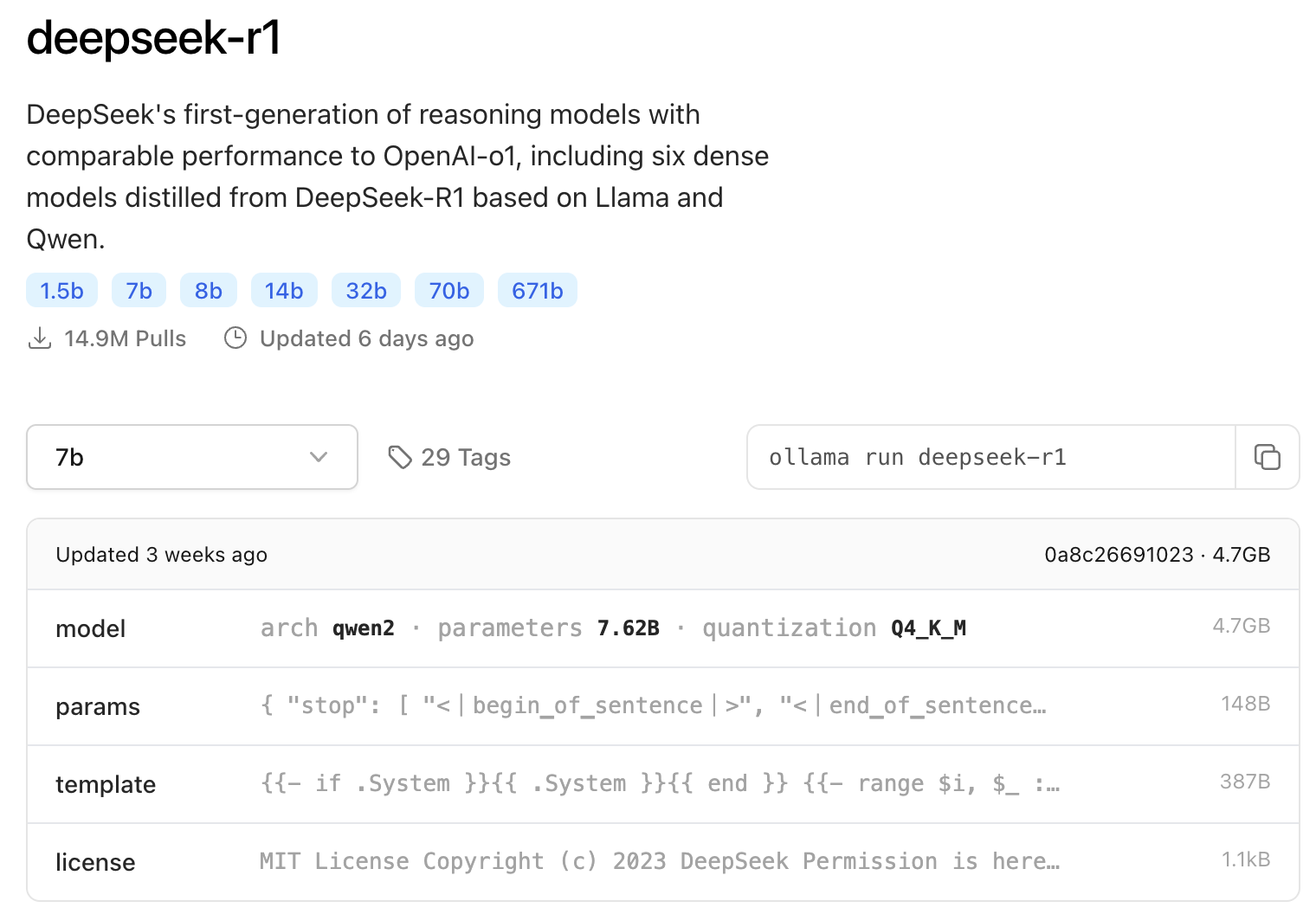
Task: Open the params file row
Action: [x=662, y=706]
